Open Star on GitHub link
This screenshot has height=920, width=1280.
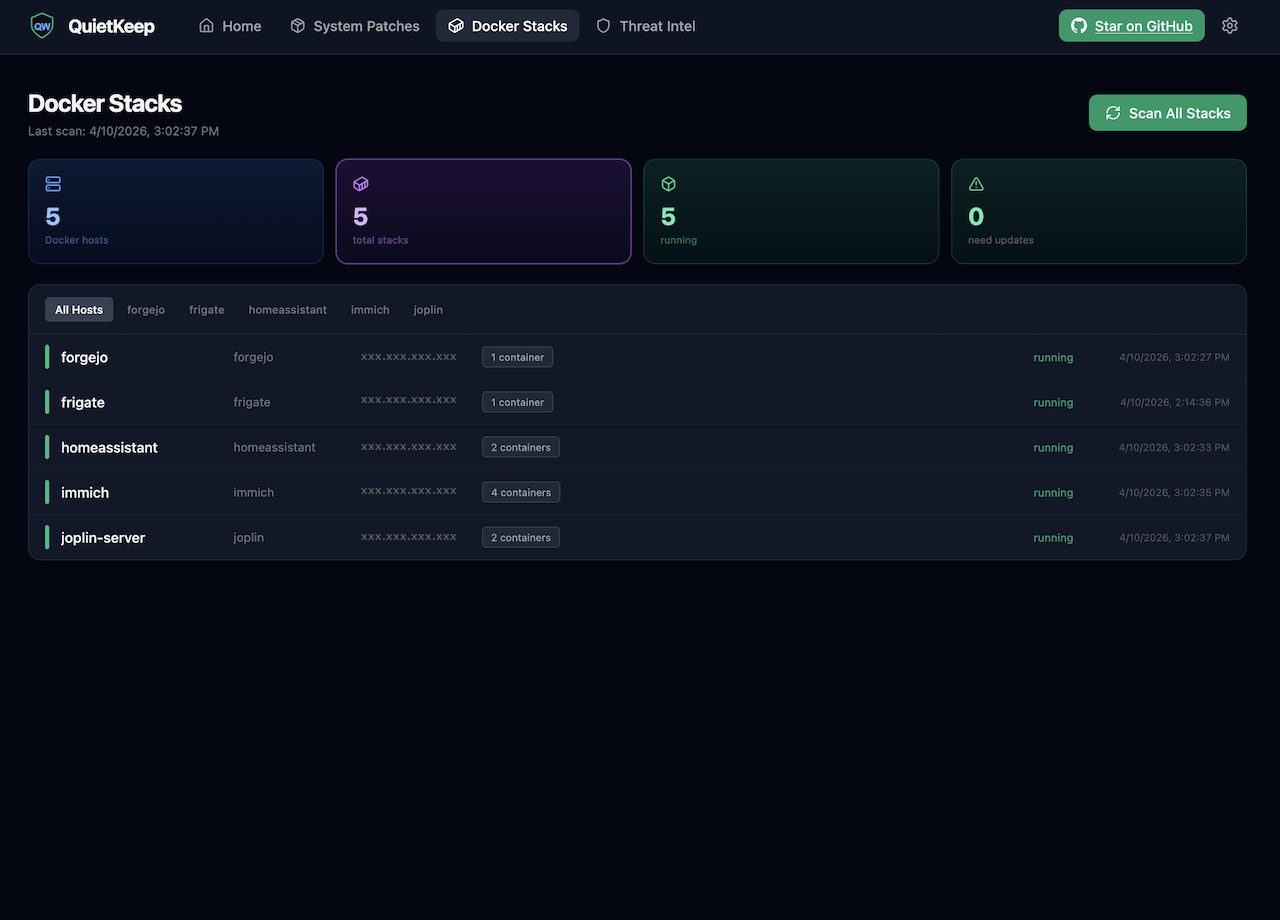pos(1131,25)
